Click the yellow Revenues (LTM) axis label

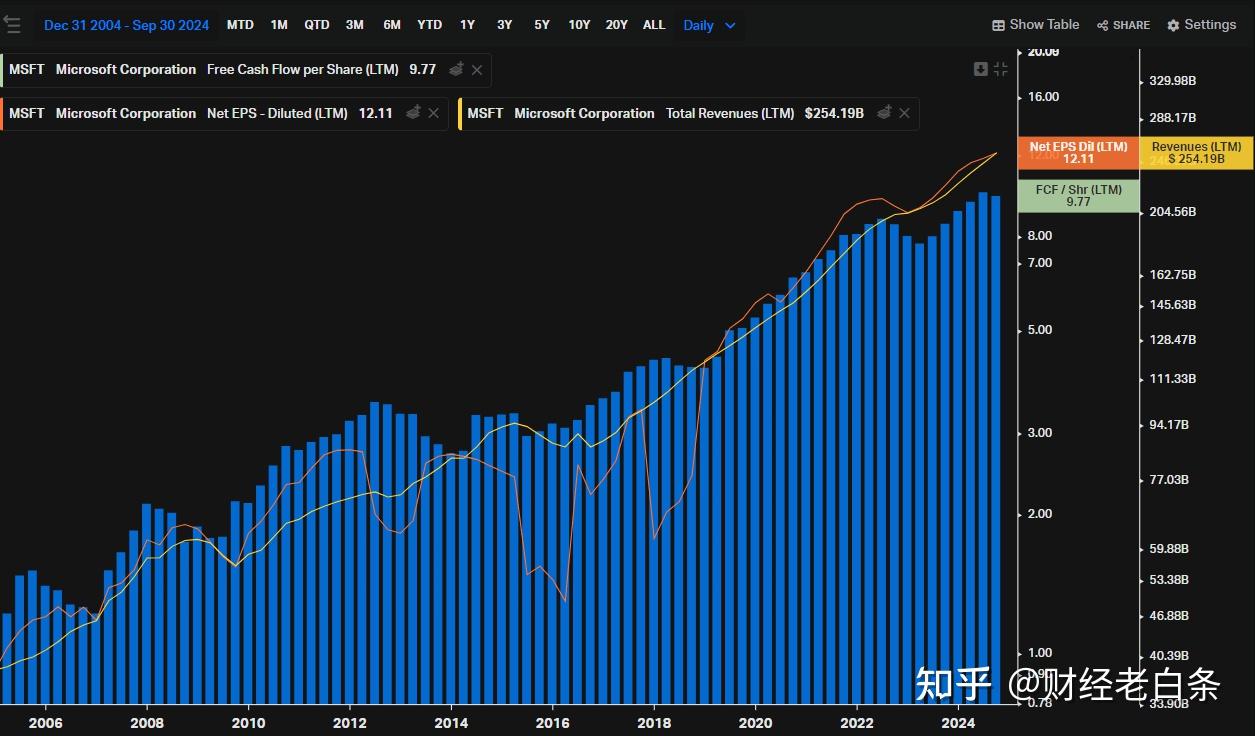point(1196,153)
